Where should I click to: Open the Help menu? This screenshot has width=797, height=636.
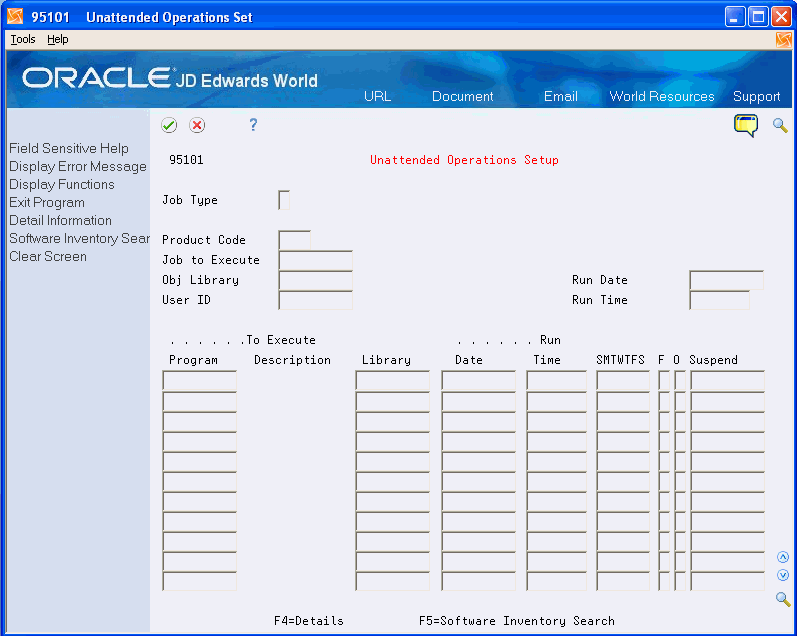(x=57, y=40)
